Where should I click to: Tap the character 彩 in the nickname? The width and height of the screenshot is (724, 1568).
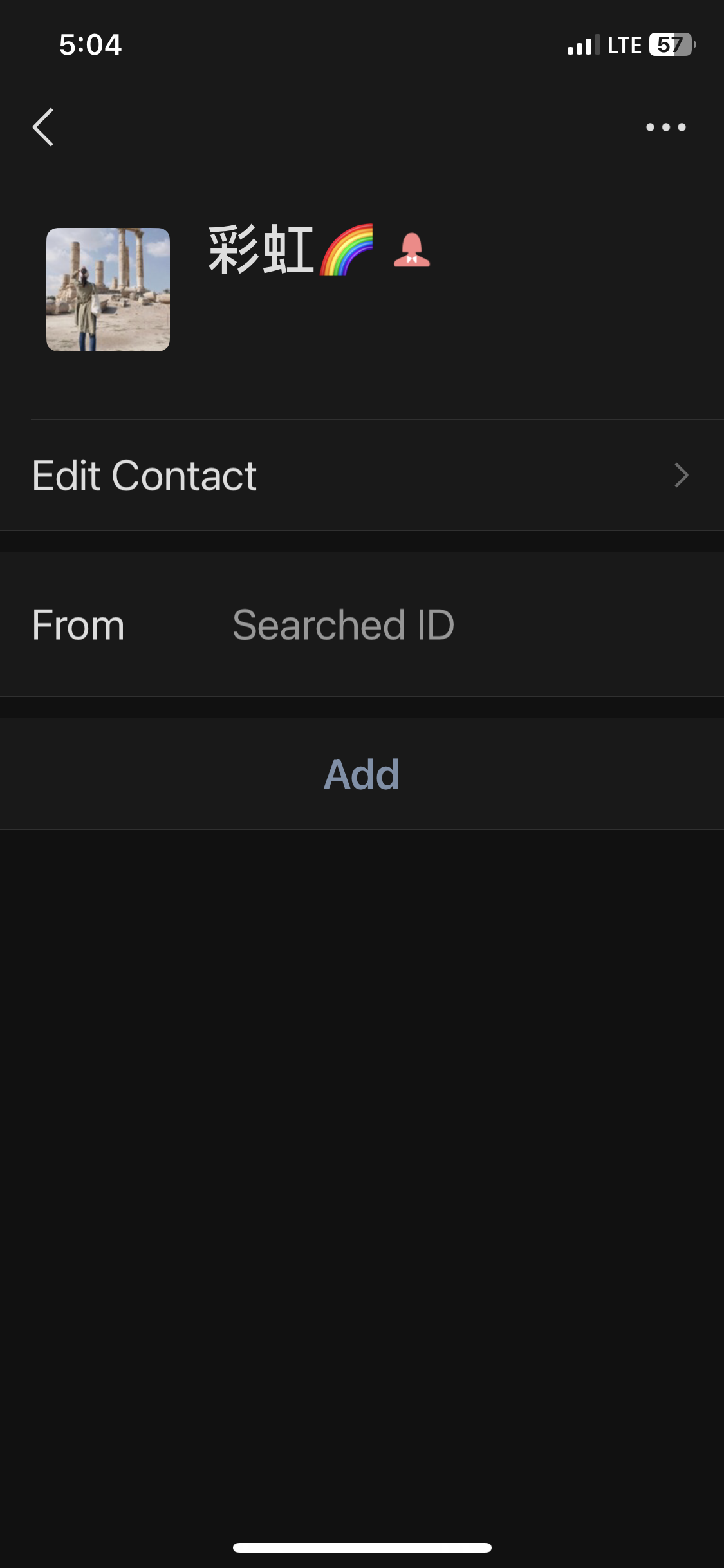(x=233, y=250)
